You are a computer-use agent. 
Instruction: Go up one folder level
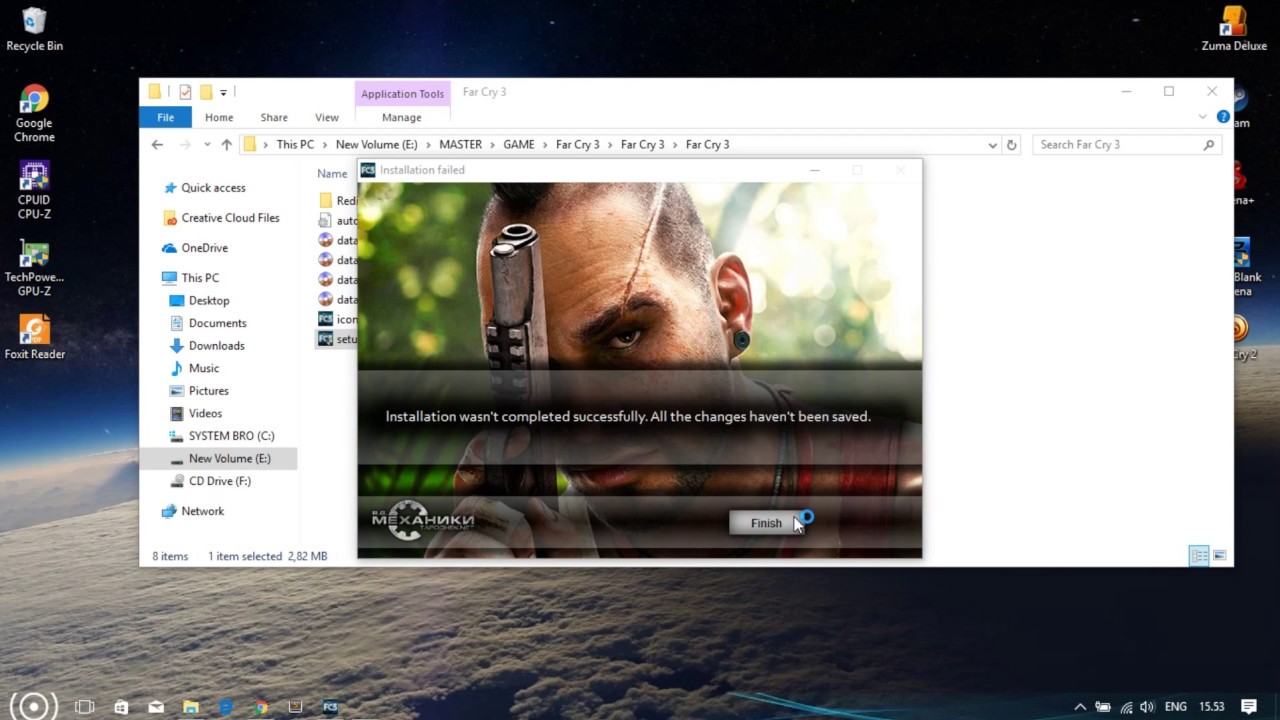click(227, 145)
